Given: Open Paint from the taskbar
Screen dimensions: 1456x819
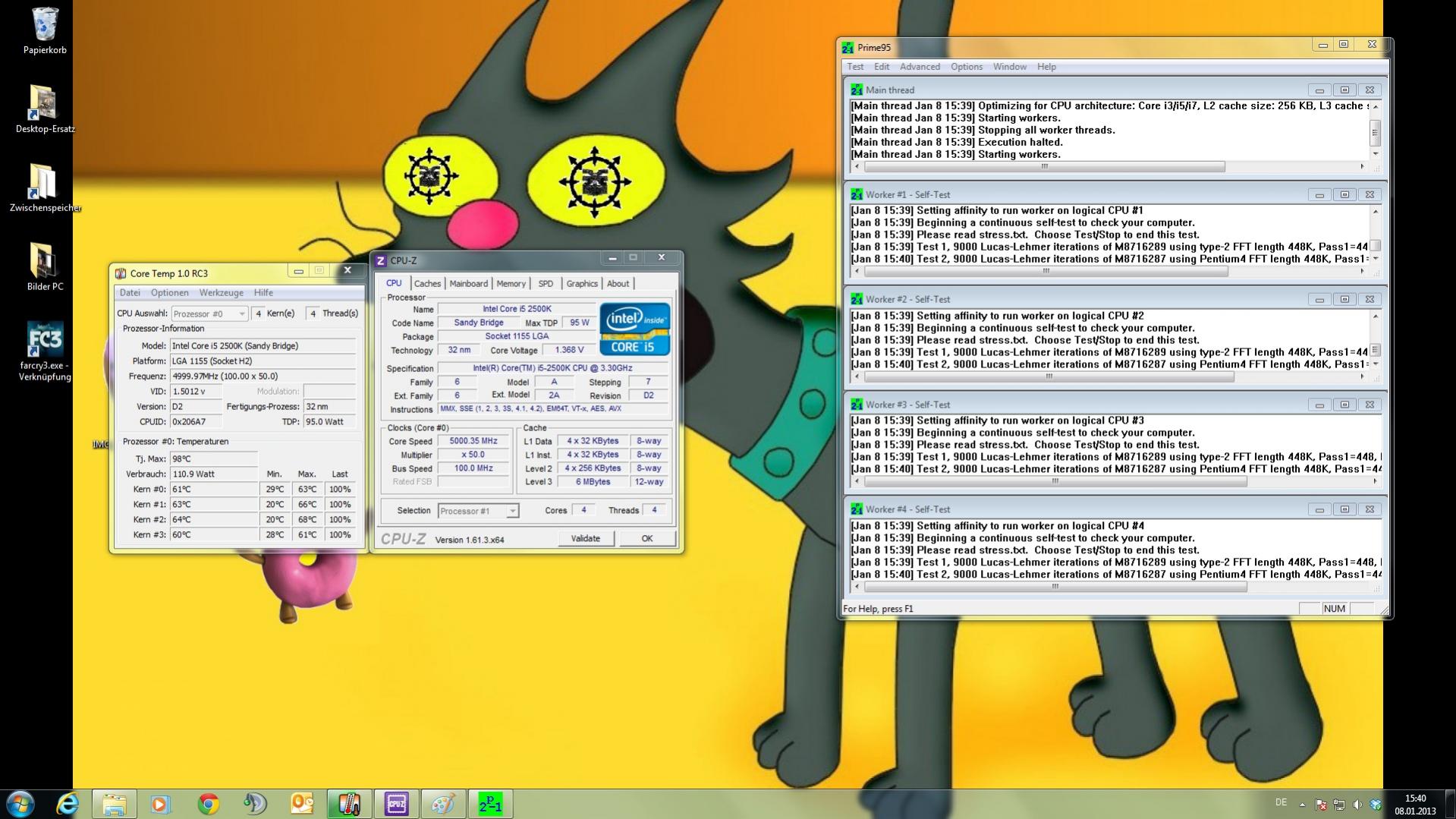Looking at the screenshot, I should (x=443, y=804).
